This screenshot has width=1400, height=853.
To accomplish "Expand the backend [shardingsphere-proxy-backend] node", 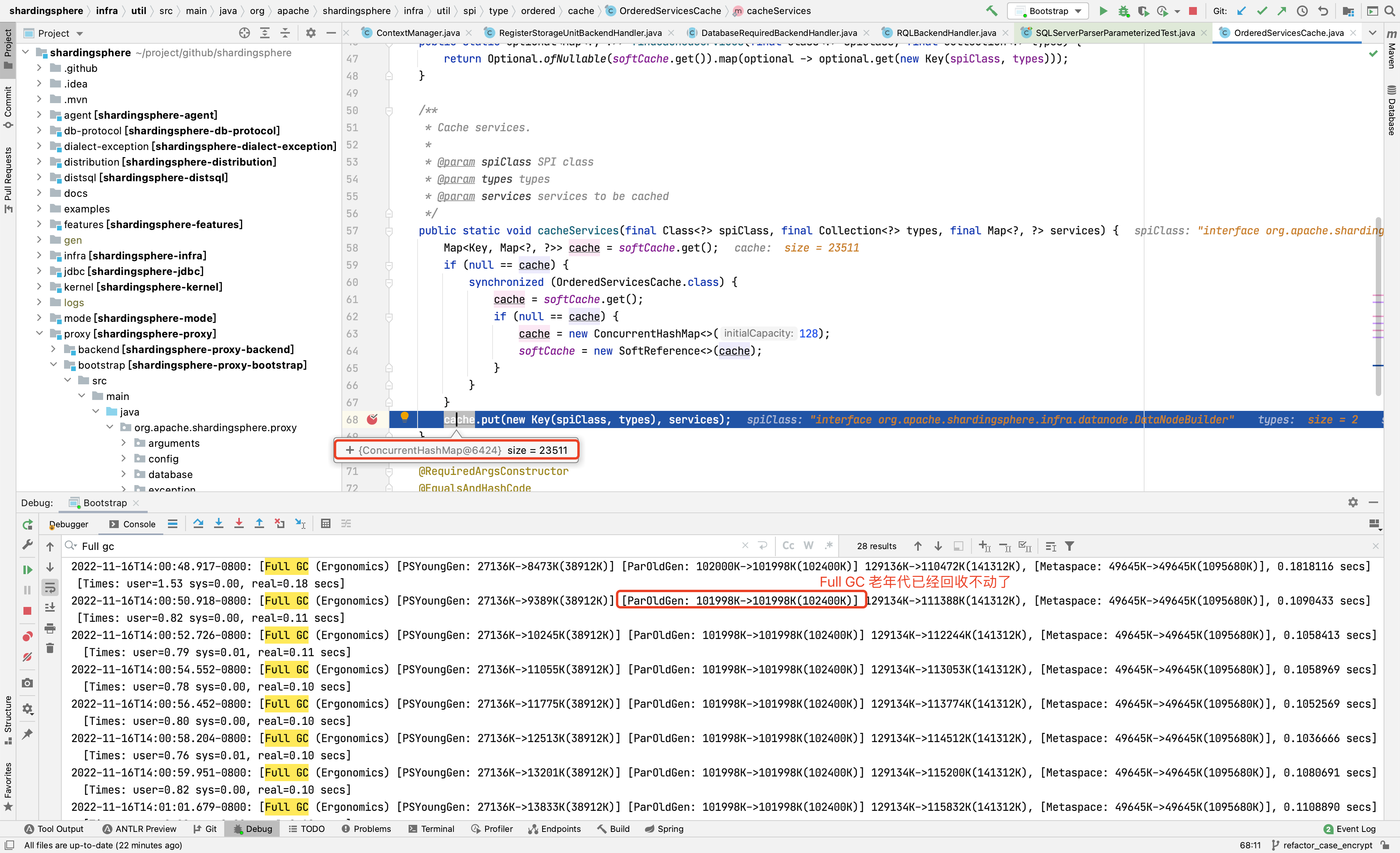I will coord(54,349).
